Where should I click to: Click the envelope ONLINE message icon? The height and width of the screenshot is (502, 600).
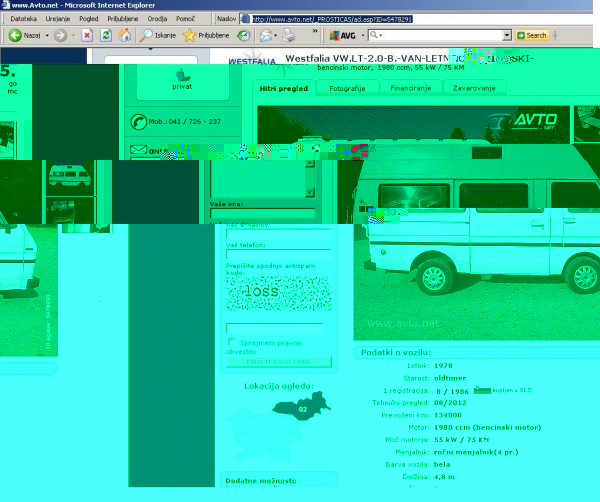[x=138, y=150]
